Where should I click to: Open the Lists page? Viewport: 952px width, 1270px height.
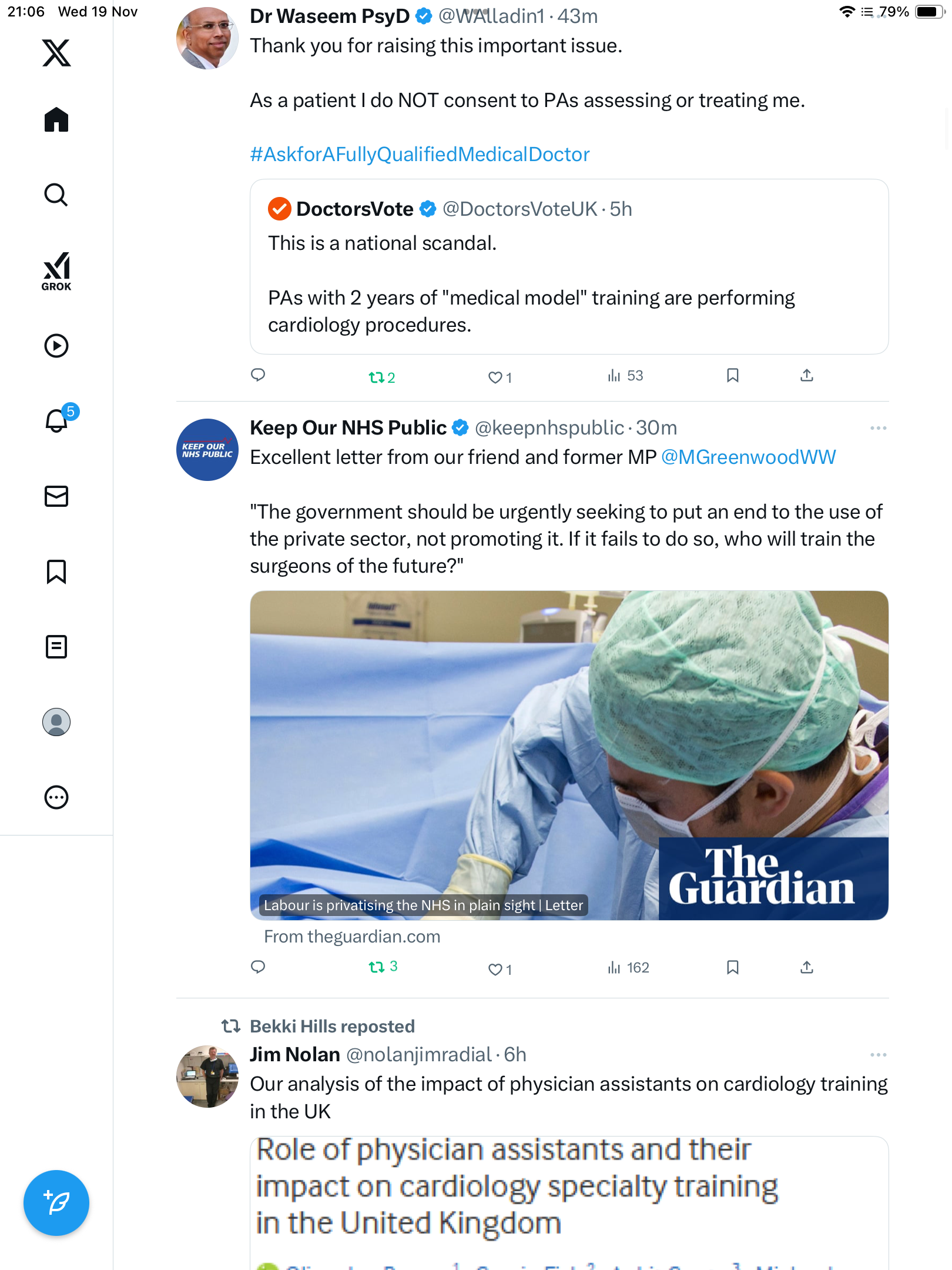click(56, 647)
